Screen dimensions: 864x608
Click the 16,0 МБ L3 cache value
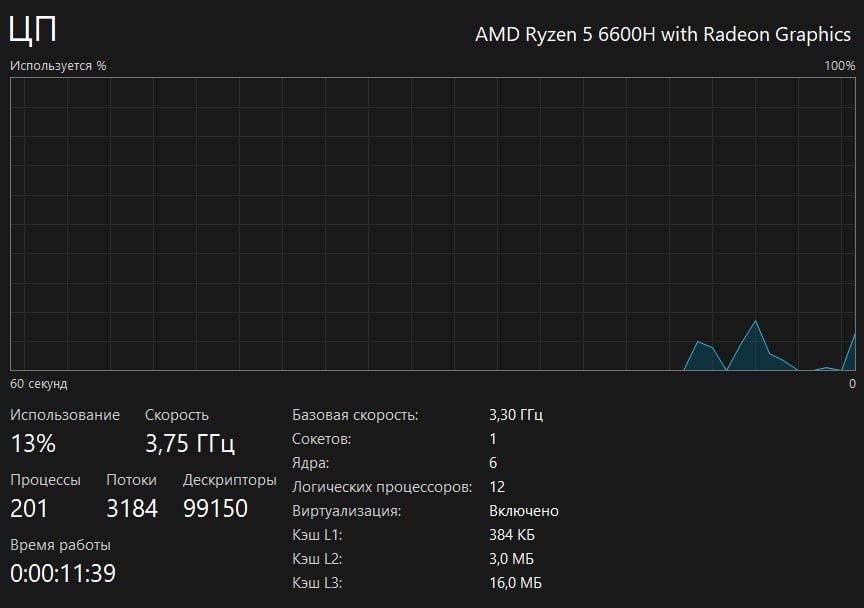[515, 583]
